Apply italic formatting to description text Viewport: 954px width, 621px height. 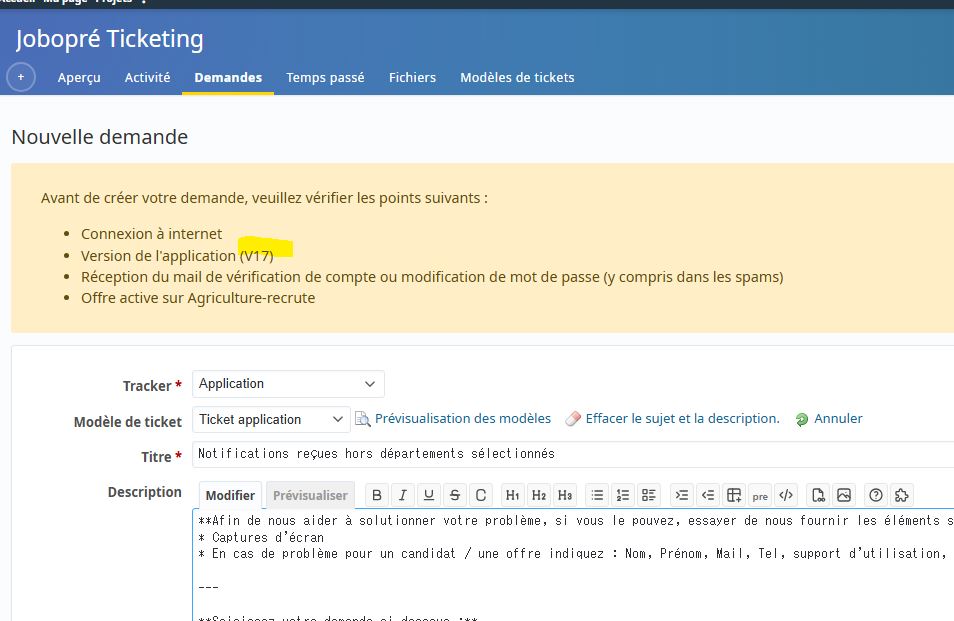(x=403, y=495)
